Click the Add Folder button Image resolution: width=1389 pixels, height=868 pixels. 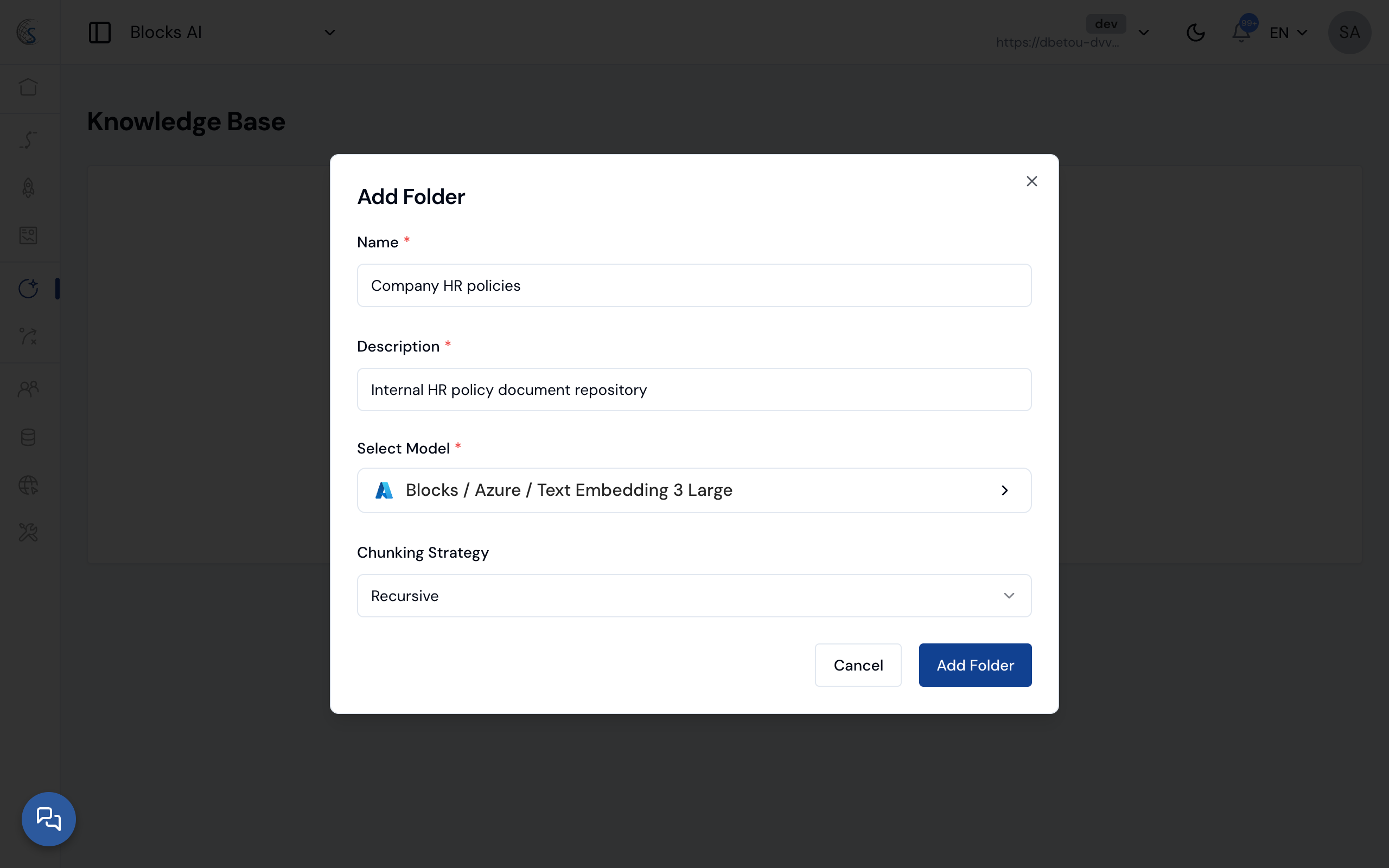[x=974, y=665]
